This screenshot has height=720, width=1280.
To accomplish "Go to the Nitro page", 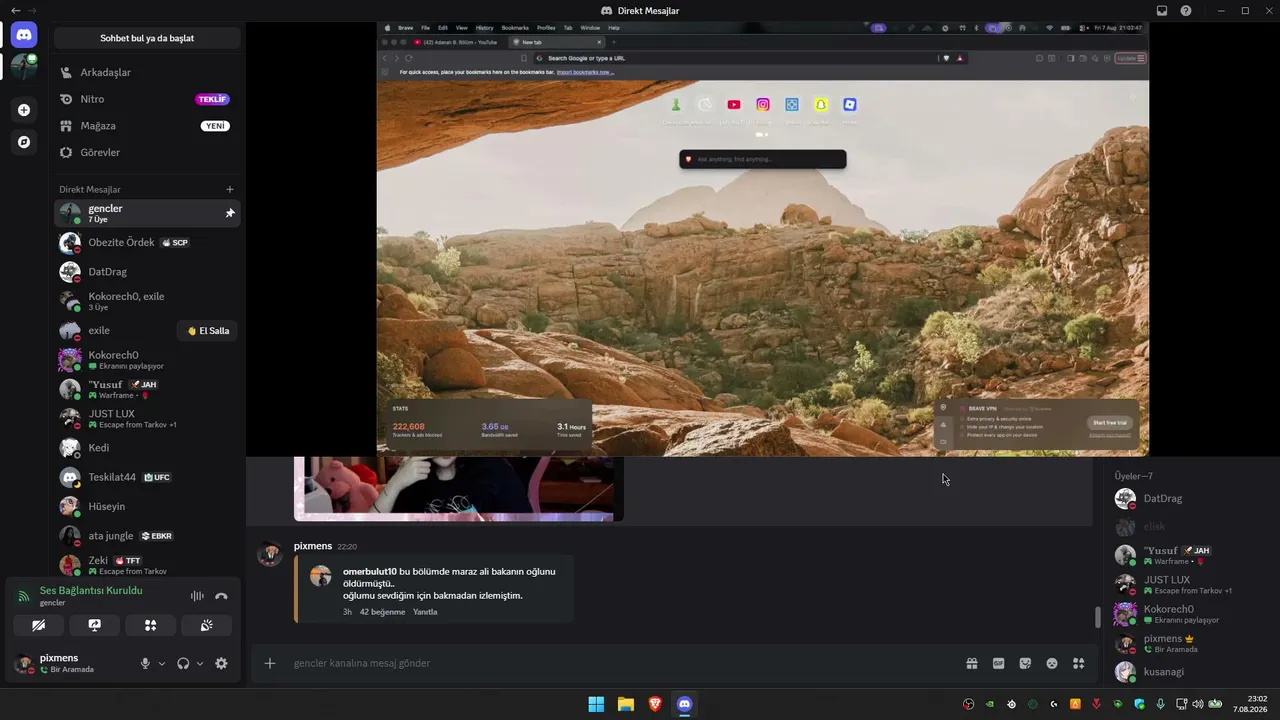I will coord(147,99).
